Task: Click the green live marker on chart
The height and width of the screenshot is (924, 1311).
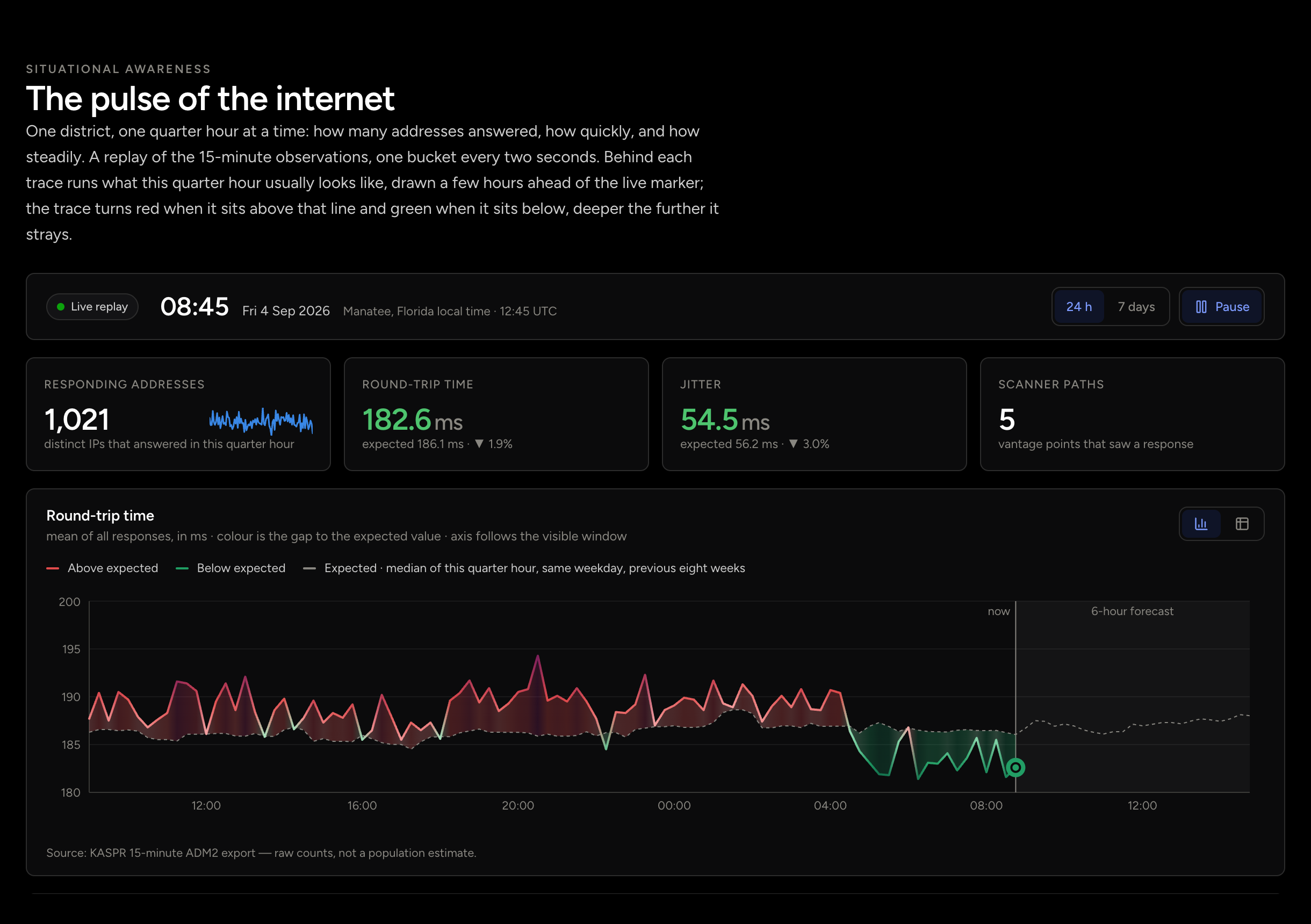Action: tap(1015, 768)
